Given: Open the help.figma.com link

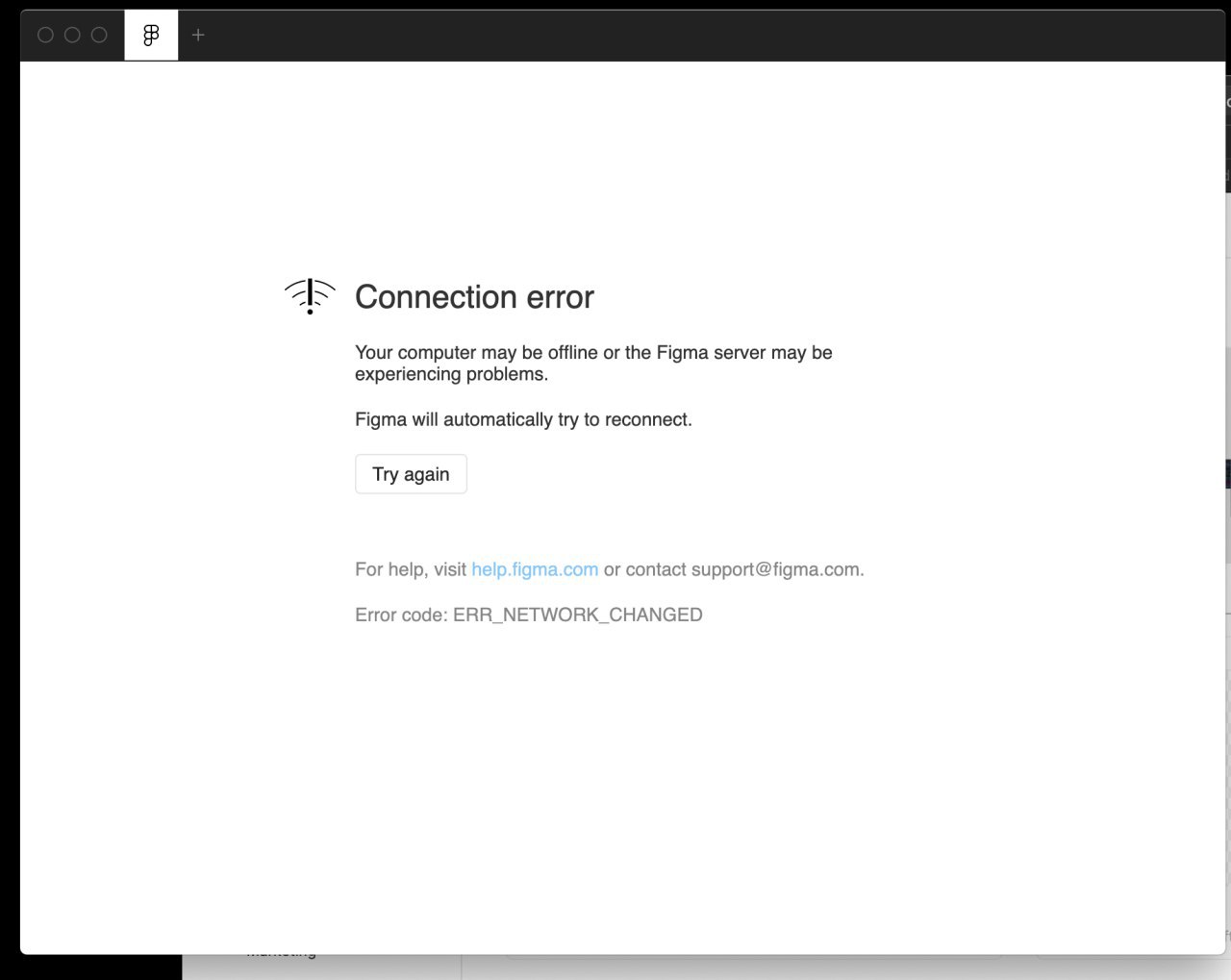Looking at the screenshot, I should pyautogui.click(x=535, y=569).
